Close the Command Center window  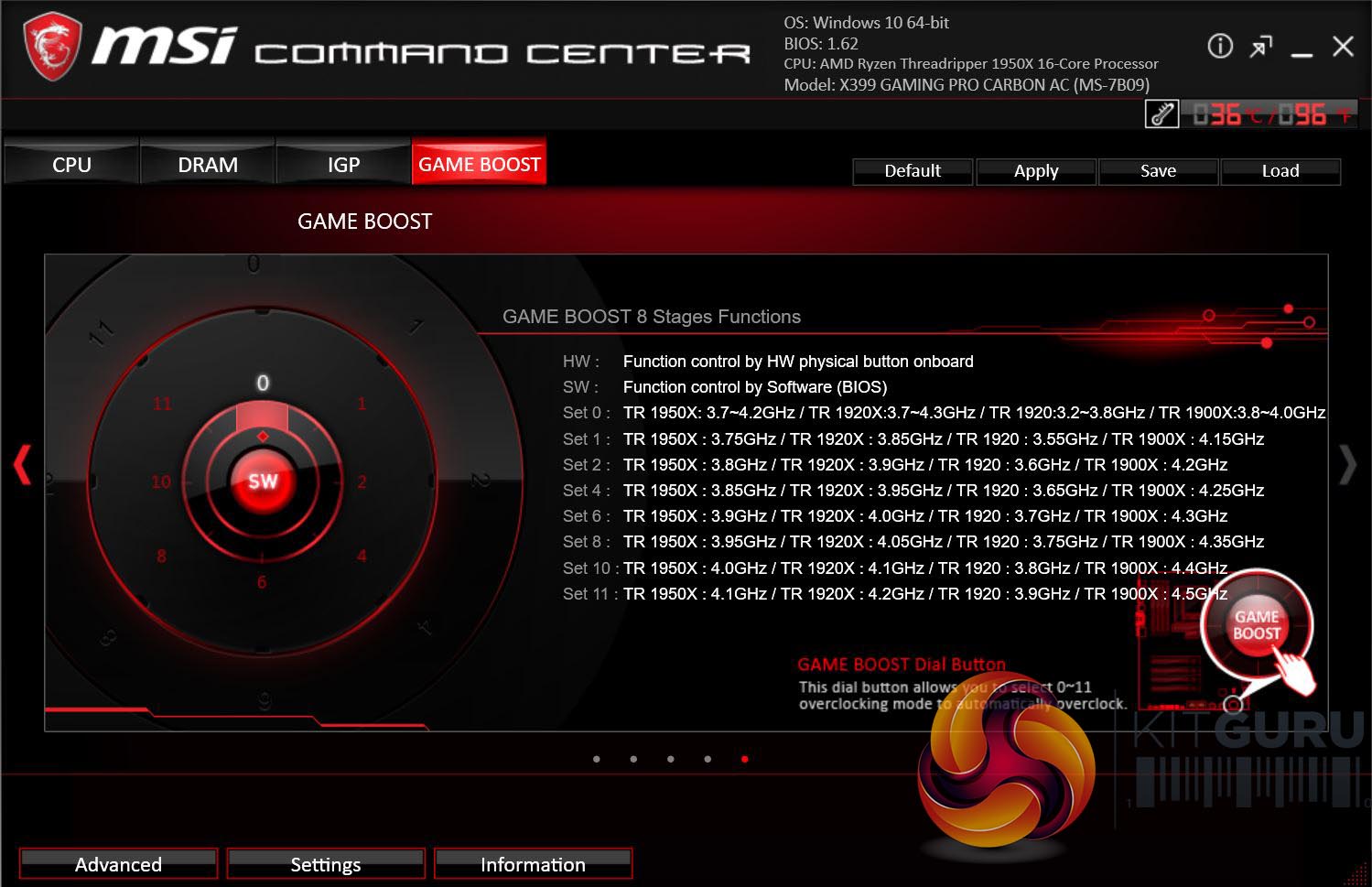[x=1343, y=46]
